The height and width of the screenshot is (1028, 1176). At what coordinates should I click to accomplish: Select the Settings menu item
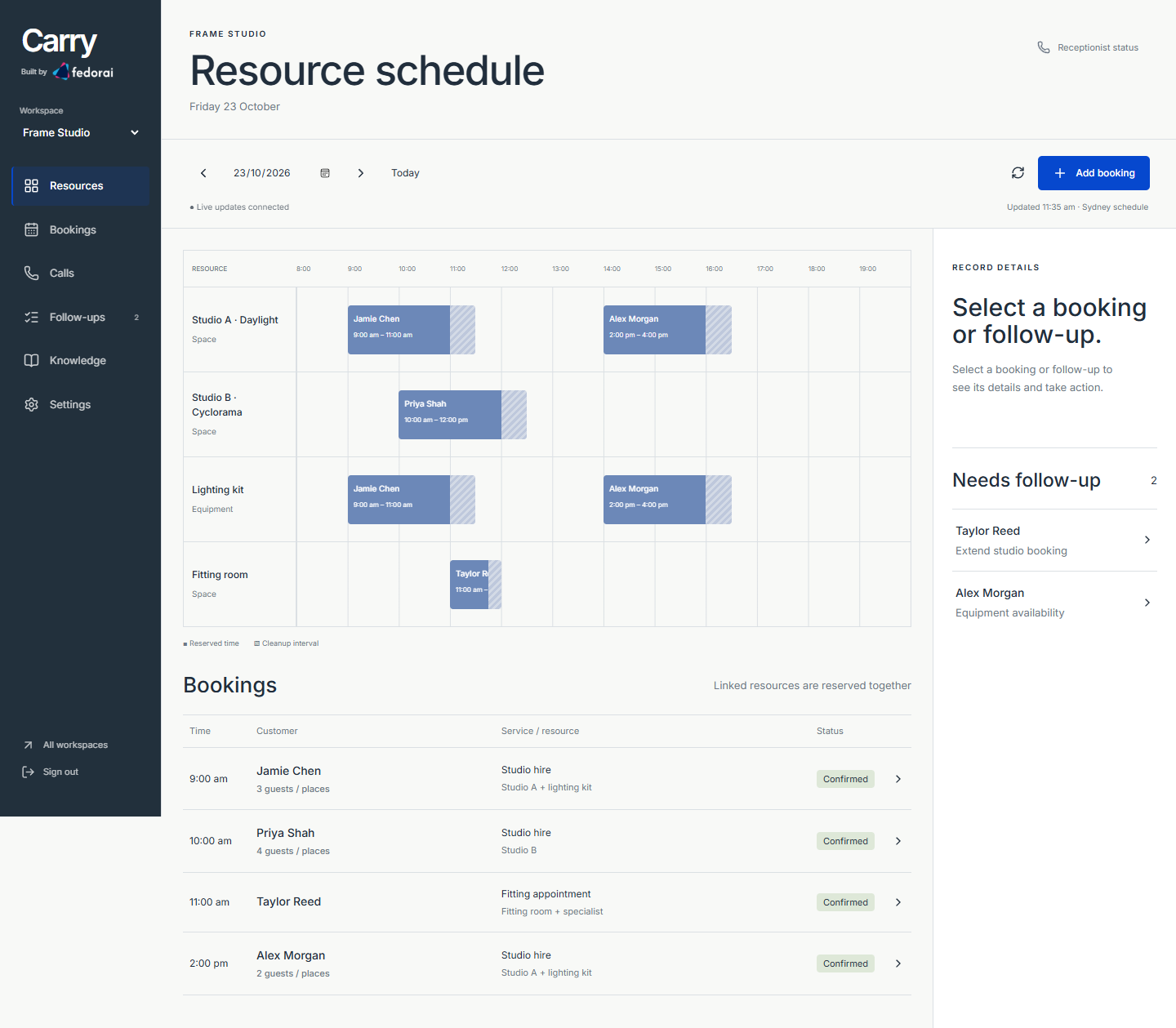(80, 404)
